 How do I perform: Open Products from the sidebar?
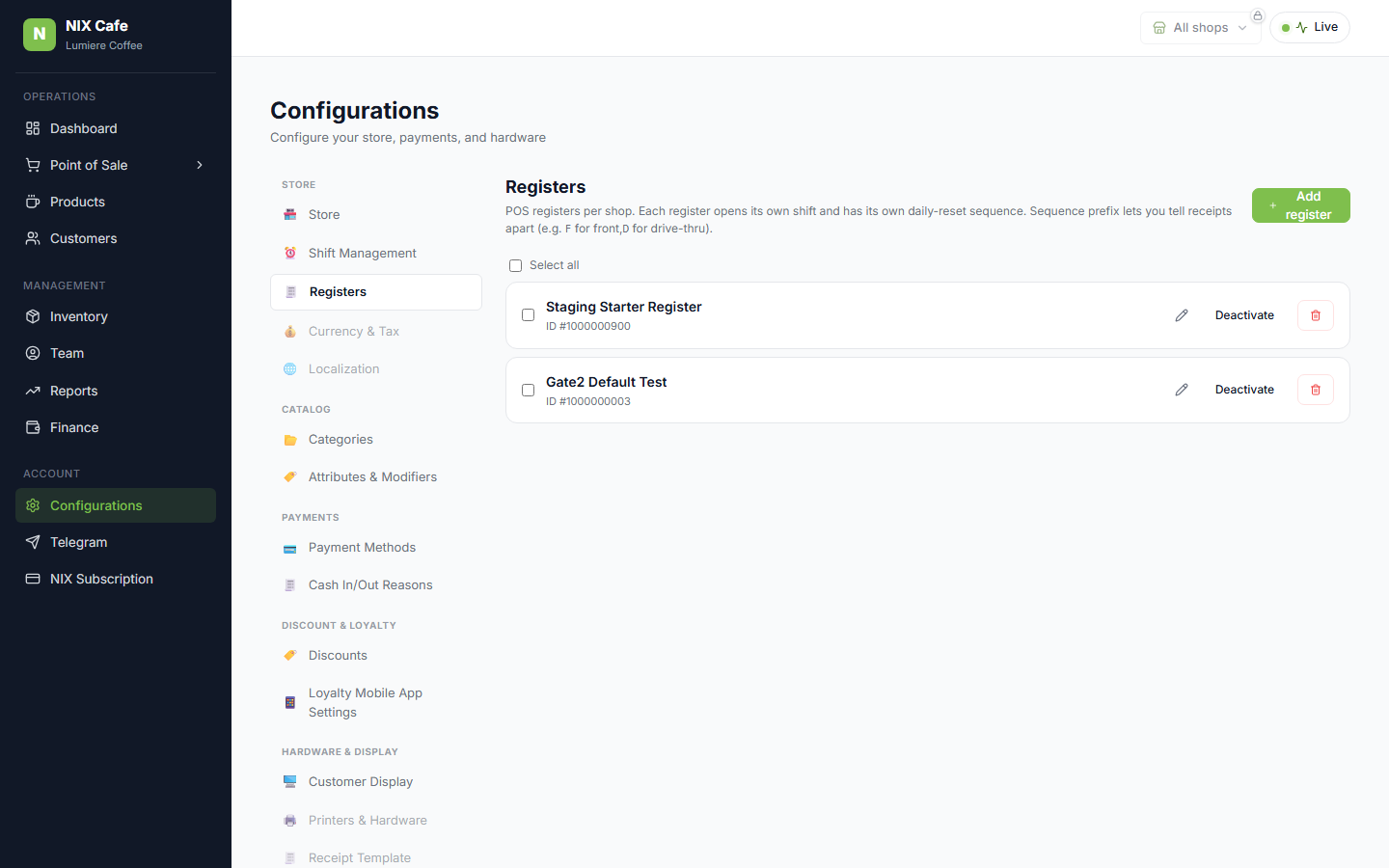click(116, 202)
